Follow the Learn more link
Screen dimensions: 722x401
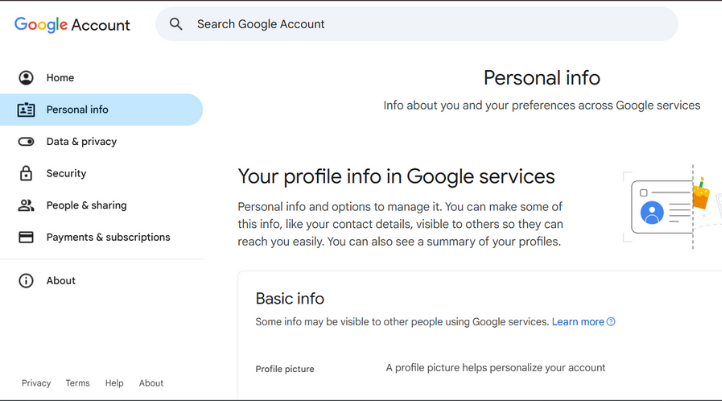coord(578,322)
